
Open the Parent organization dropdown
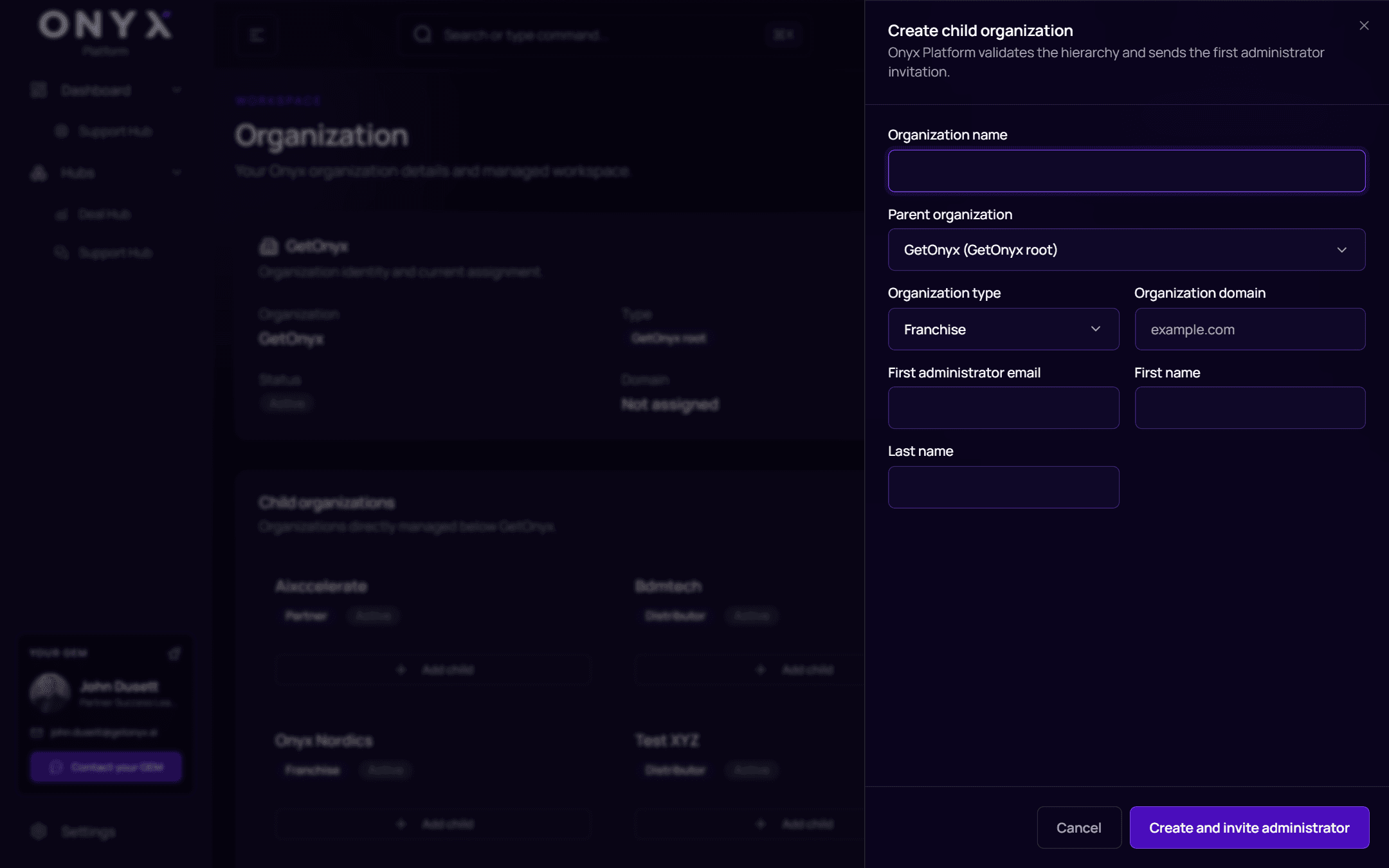(1127, 249)
